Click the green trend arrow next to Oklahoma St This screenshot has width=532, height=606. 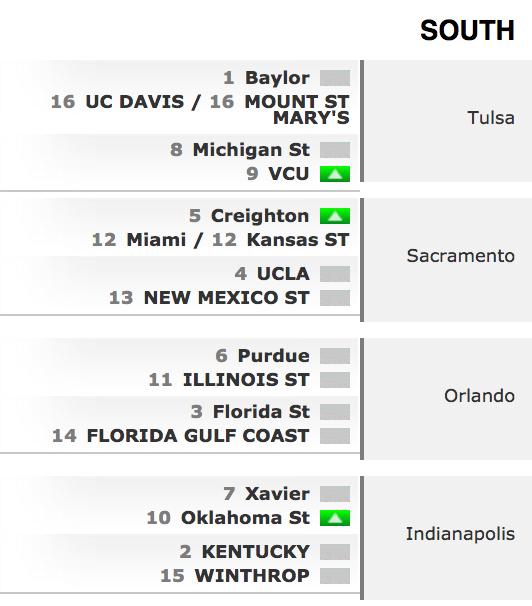pyautogui.click(x=335, y=518)
